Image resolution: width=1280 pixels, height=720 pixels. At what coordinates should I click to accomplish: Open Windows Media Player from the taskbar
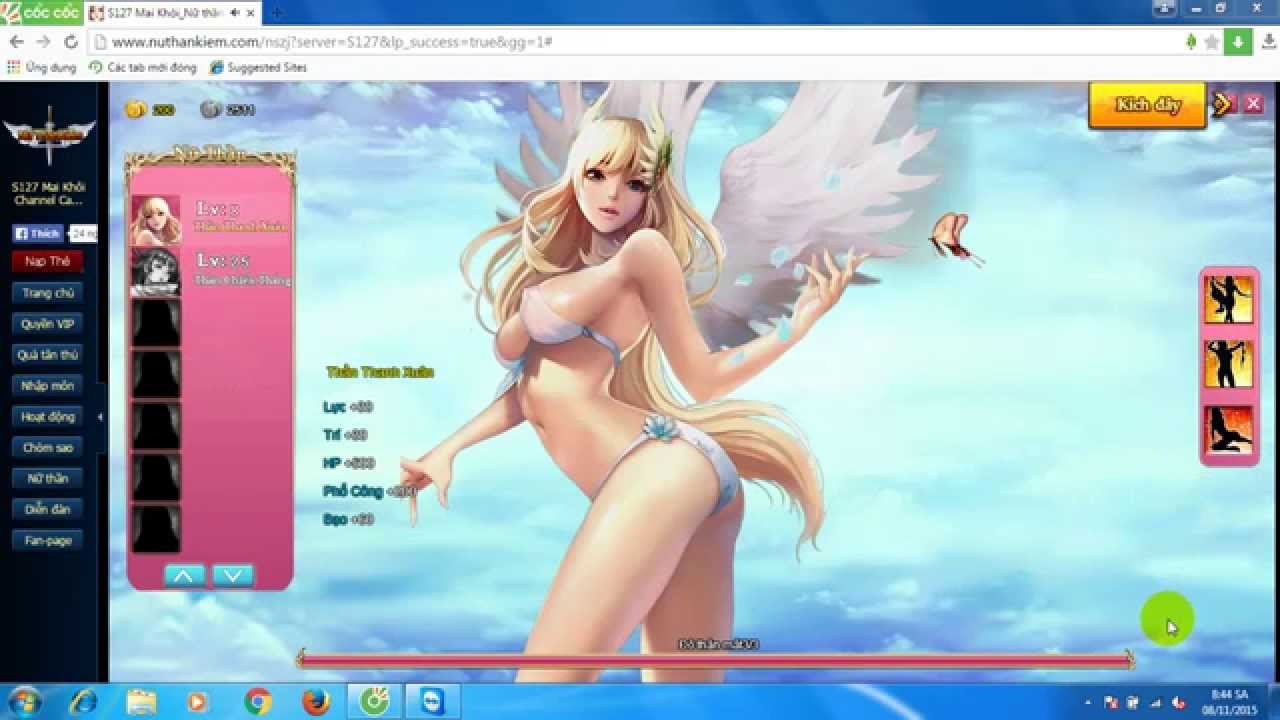(x=198, y=702)
